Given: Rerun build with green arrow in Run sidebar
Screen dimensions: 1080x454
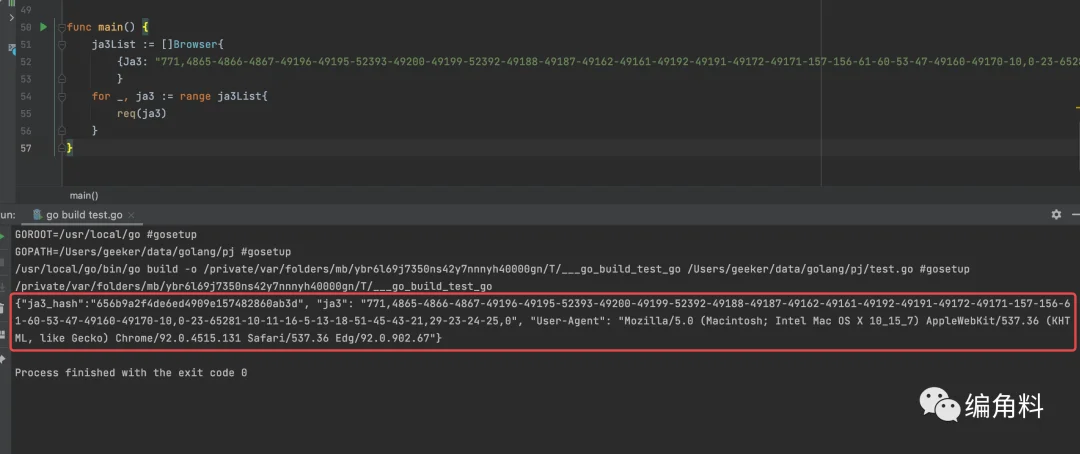Looking at the screenshot, I should click(x=1, y=234).
